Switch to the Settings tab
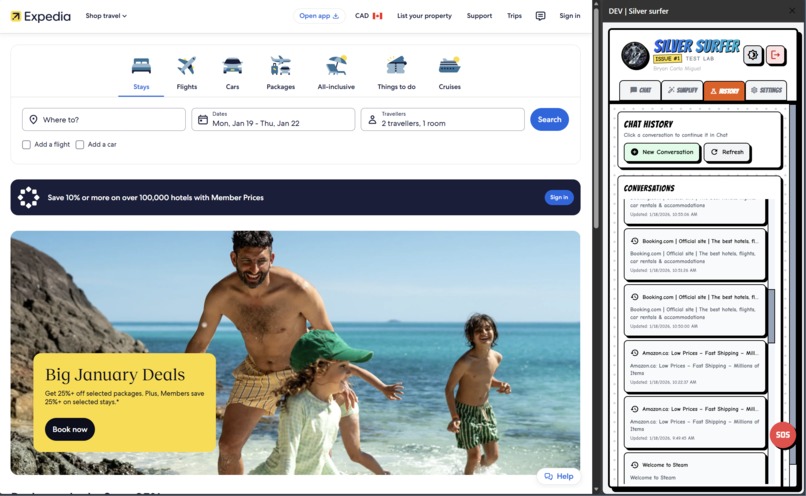The width and height of the screenshot is (806, 496). coord(766,90)
